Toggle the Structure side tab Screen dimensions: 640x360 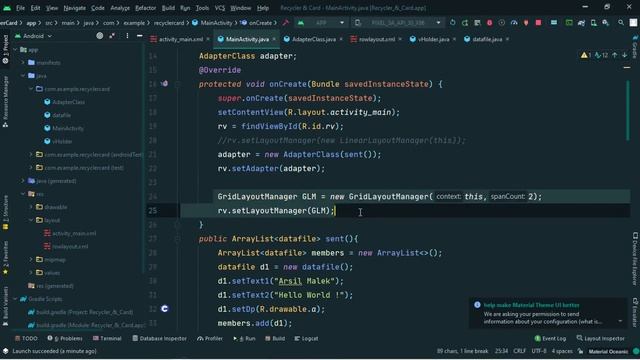coord(5,212)
